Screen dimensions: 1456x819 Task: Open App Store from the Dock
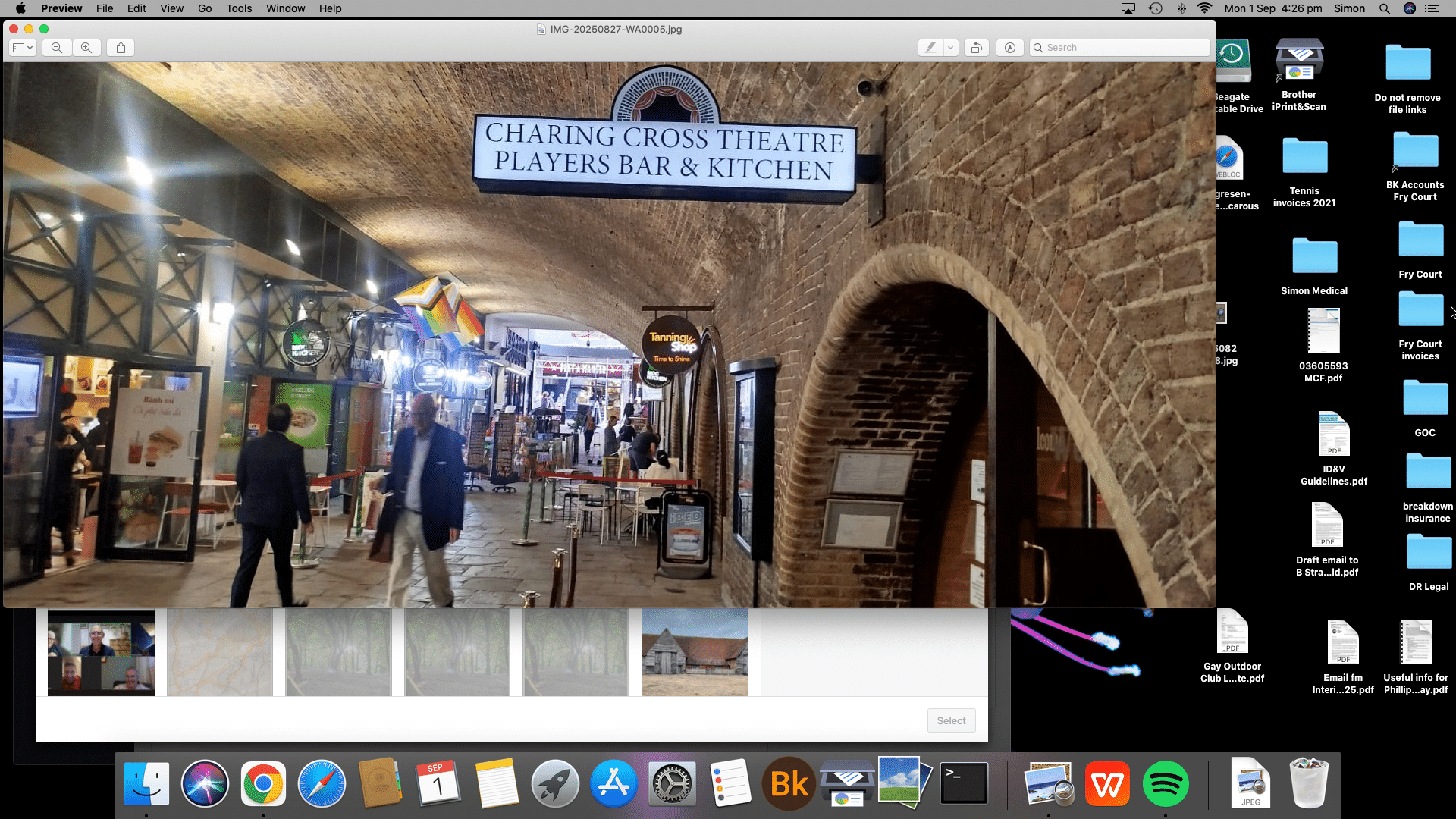tap(613, 783)
